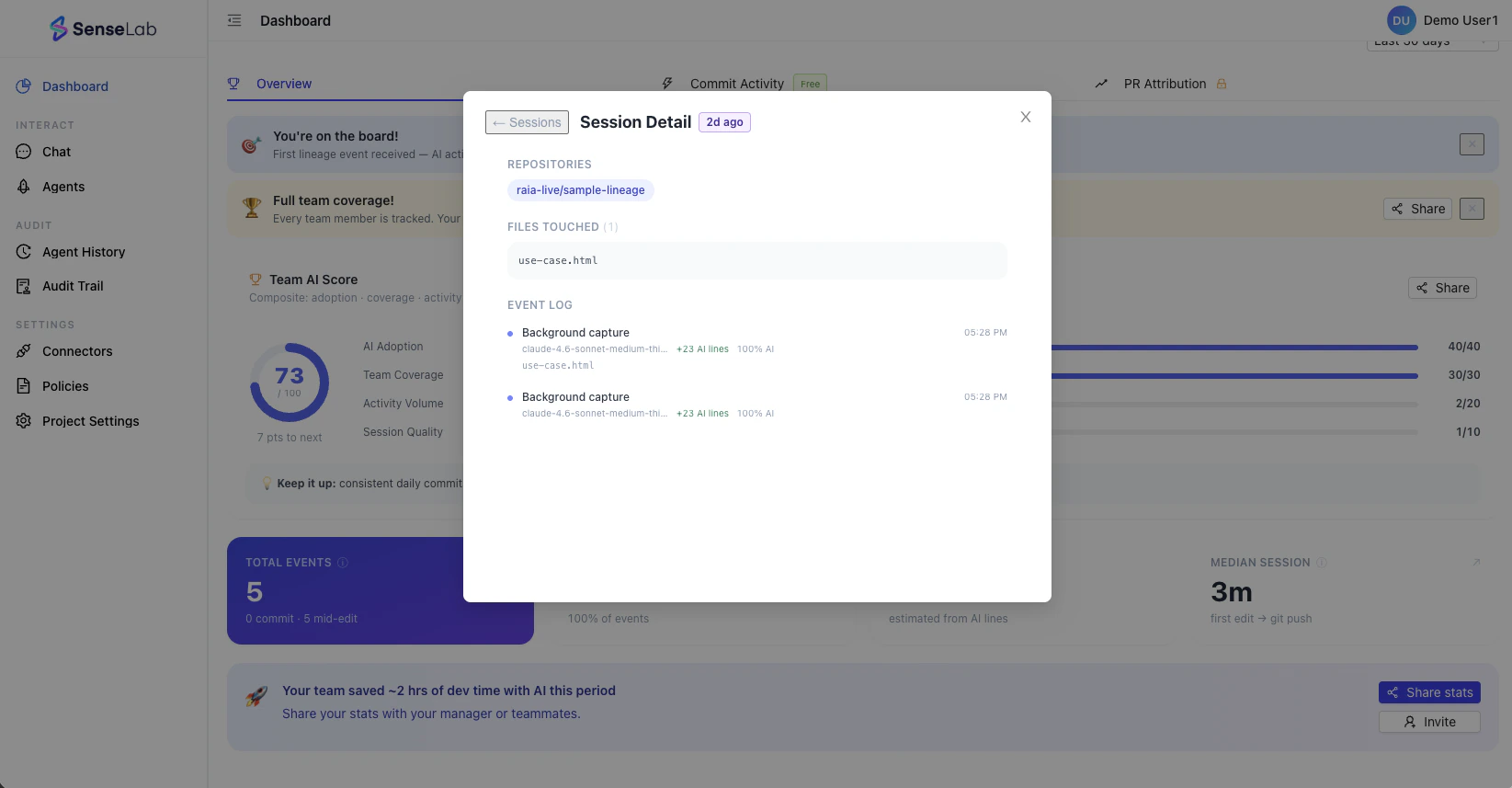Viewport: 1512px width, 788px height.
Task: Dismiss the Full team coverage banner
Action: (1472, 209)
